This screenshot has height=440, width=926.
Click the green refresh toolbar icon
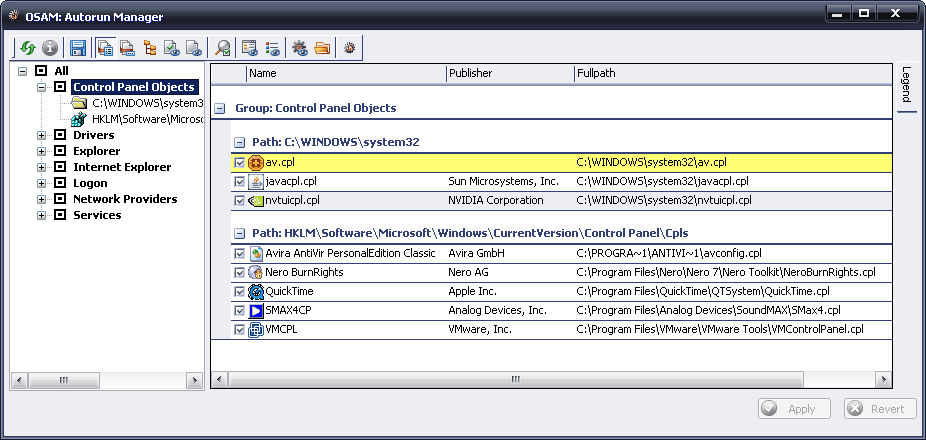[28, 47]
